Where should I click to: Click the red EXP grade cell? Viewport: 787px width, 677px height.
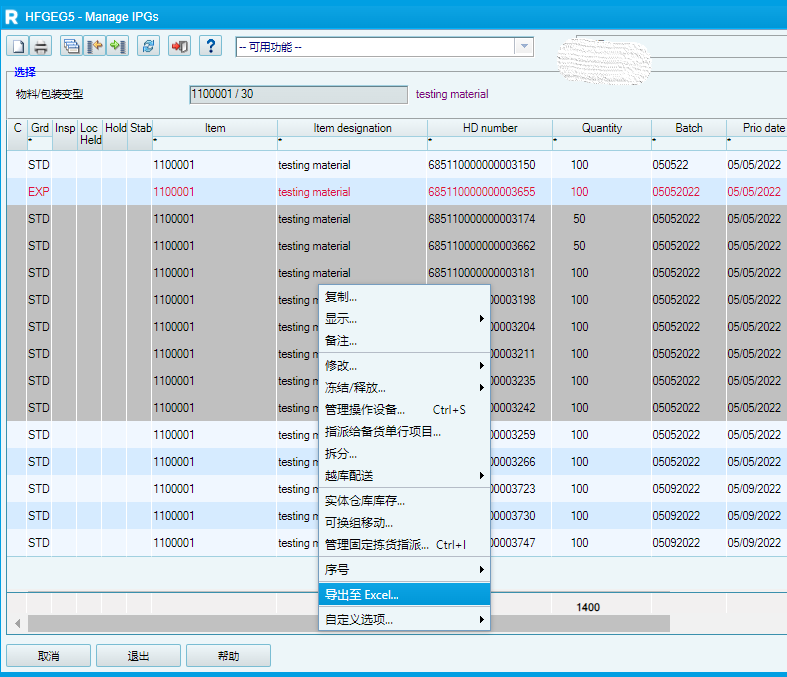pyautogui.click(x=39, y=192)
